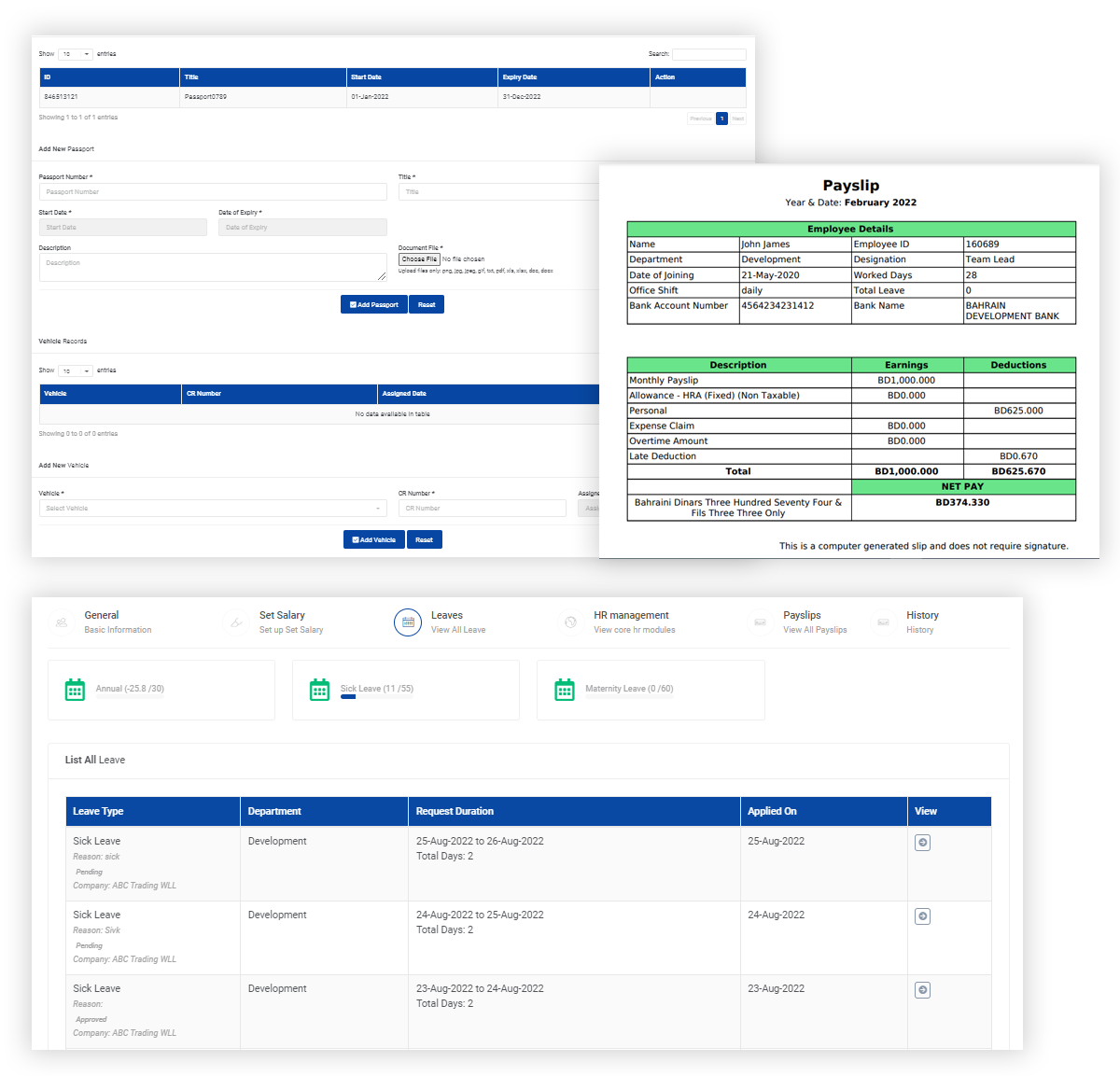Viewport: 1120px width, 1076px height.
Task: View leave request applied on 25-Aug-2022
Action: [922, 843]
